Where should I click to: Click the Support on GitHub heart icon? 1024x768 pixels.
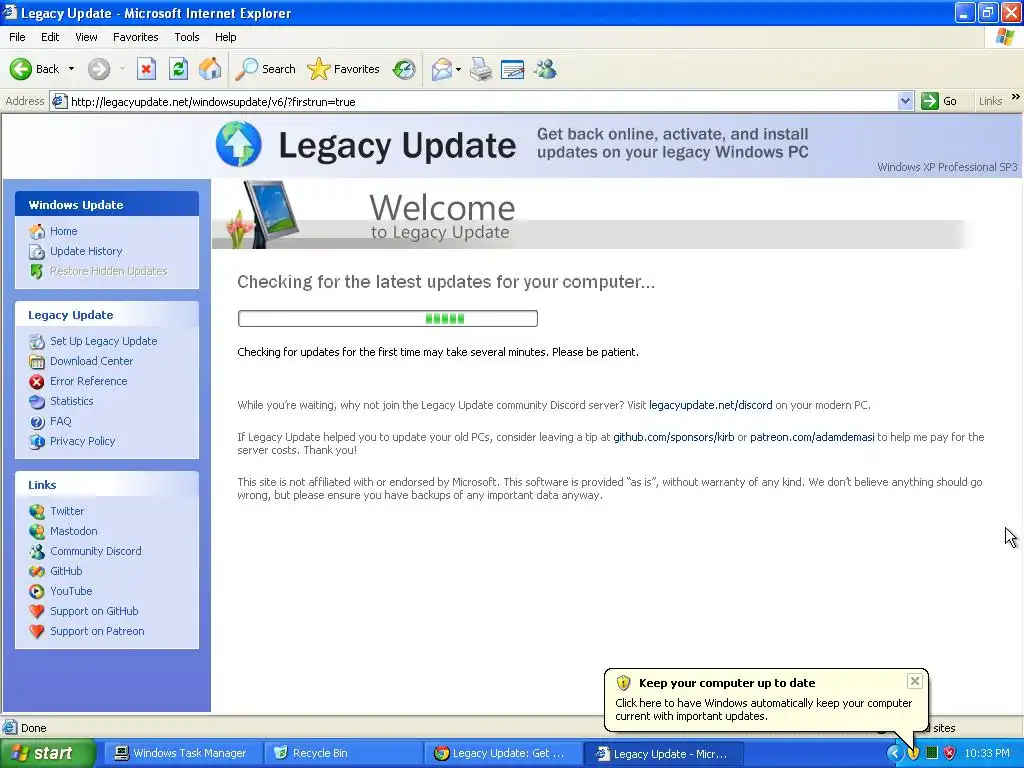[x=37, y=611]
